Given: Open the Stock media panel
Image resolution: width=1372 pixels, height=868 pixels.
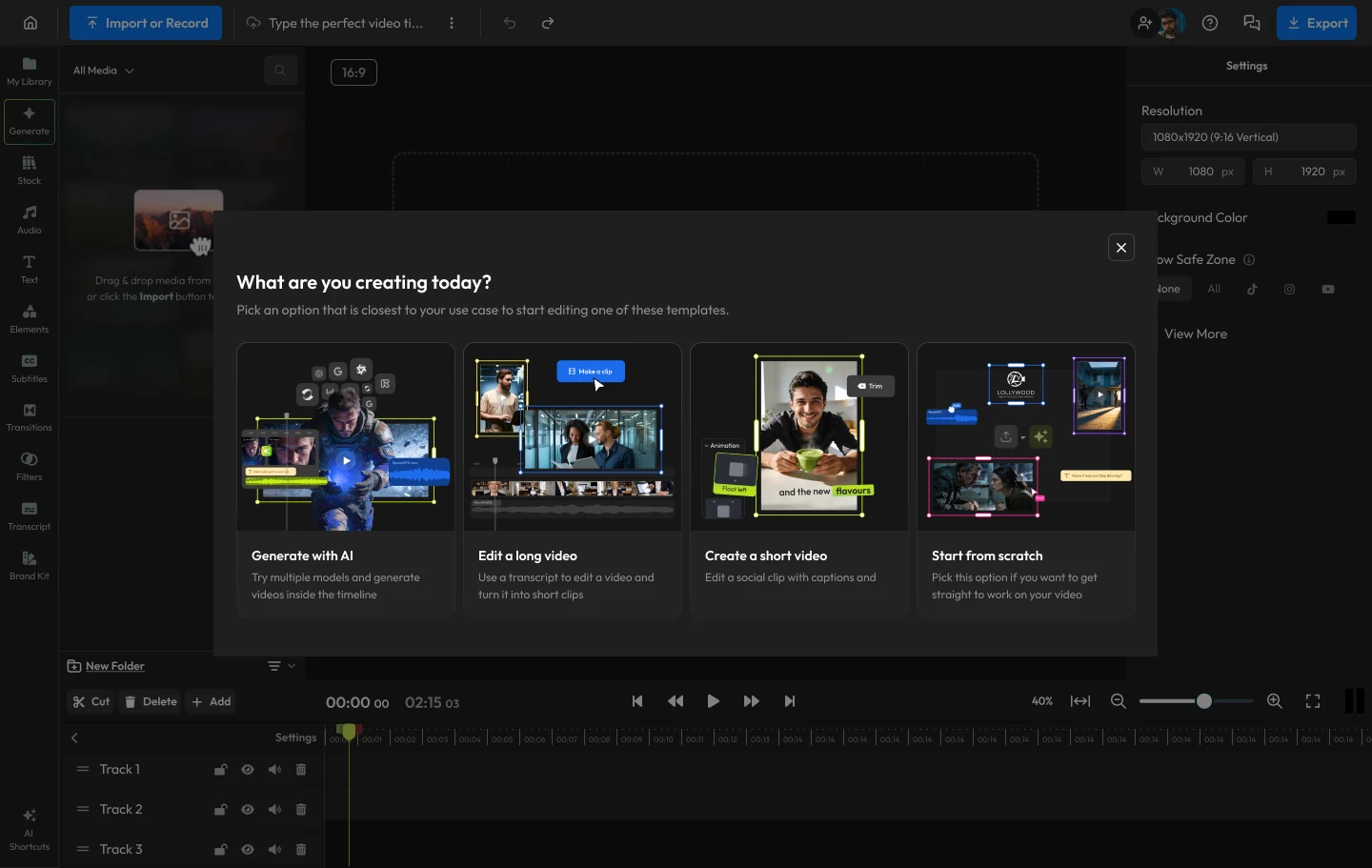Looking at the screenshot, I should tap(30, 171).
